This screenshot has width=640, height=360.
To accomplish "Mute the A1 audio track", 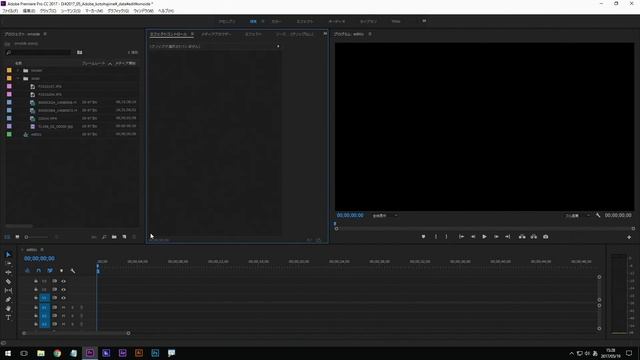I will (63, 307).
